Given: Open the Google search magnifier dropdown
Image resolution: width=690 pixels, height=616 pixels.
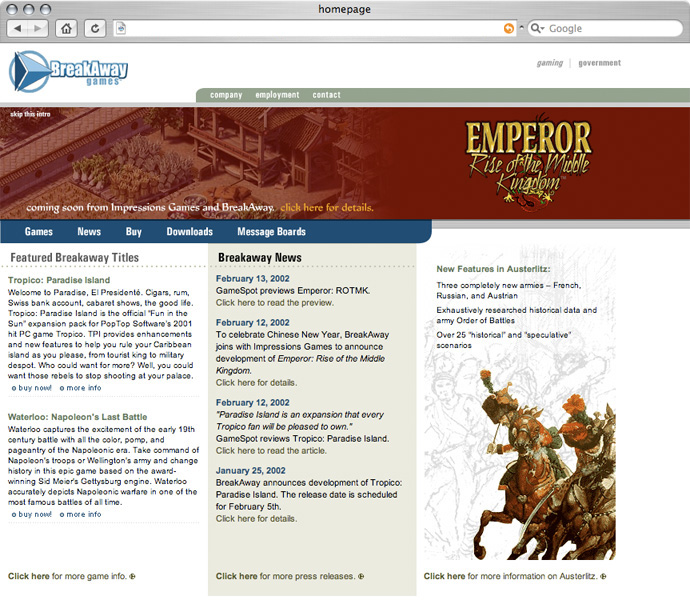Looking at the screenshot, I should click(537, 29).
